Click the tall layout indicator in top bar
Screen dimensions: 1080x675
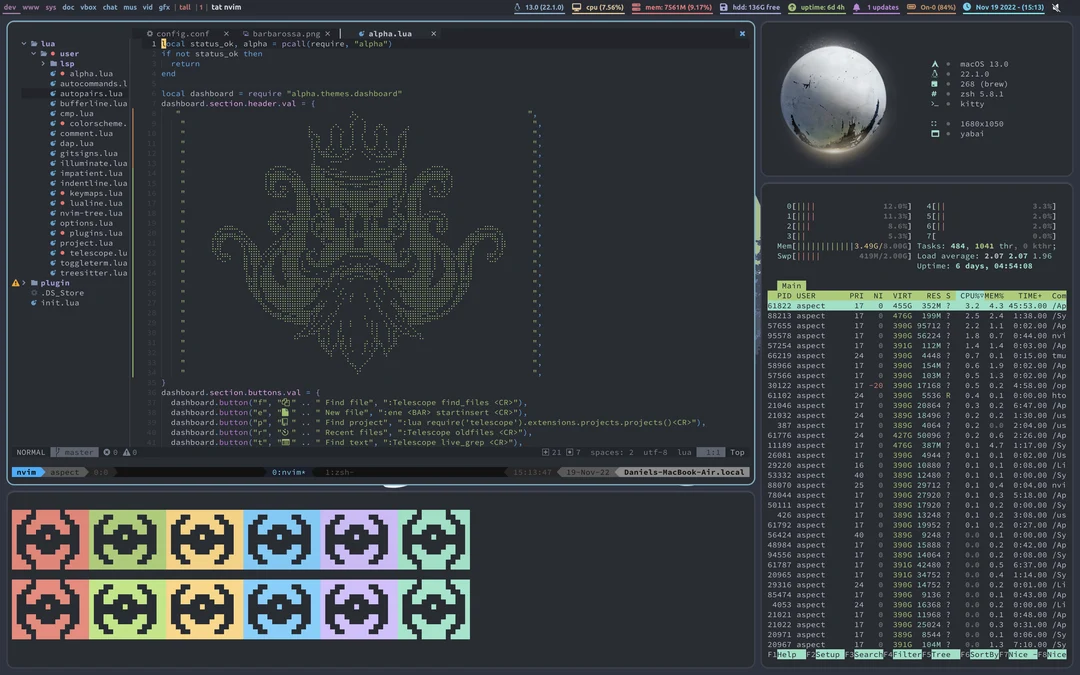point(185,8)
